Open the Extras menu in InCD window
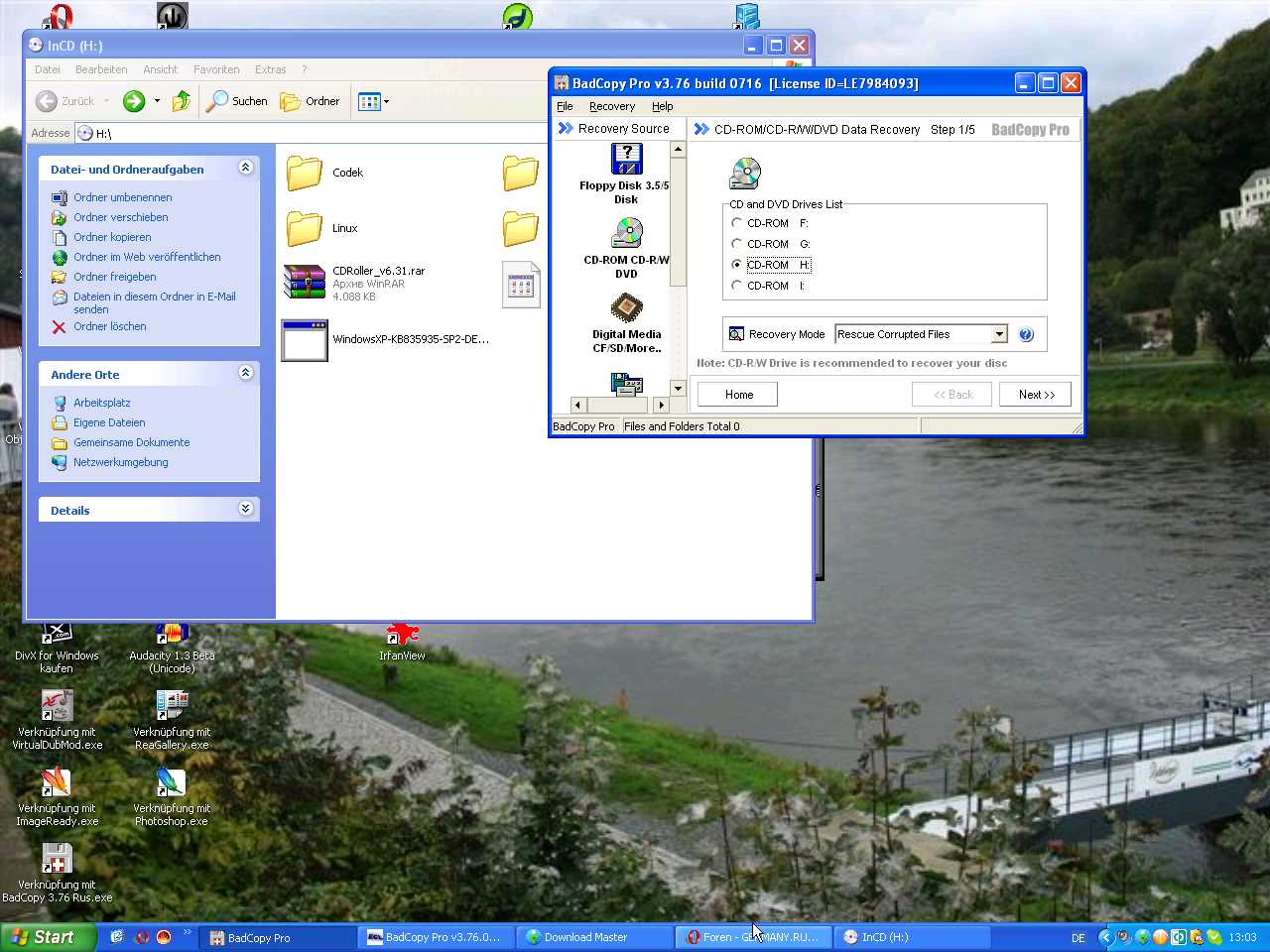The width and height of the screenshot is (1270, 952). pyautogui.click(x=270, y=69)
